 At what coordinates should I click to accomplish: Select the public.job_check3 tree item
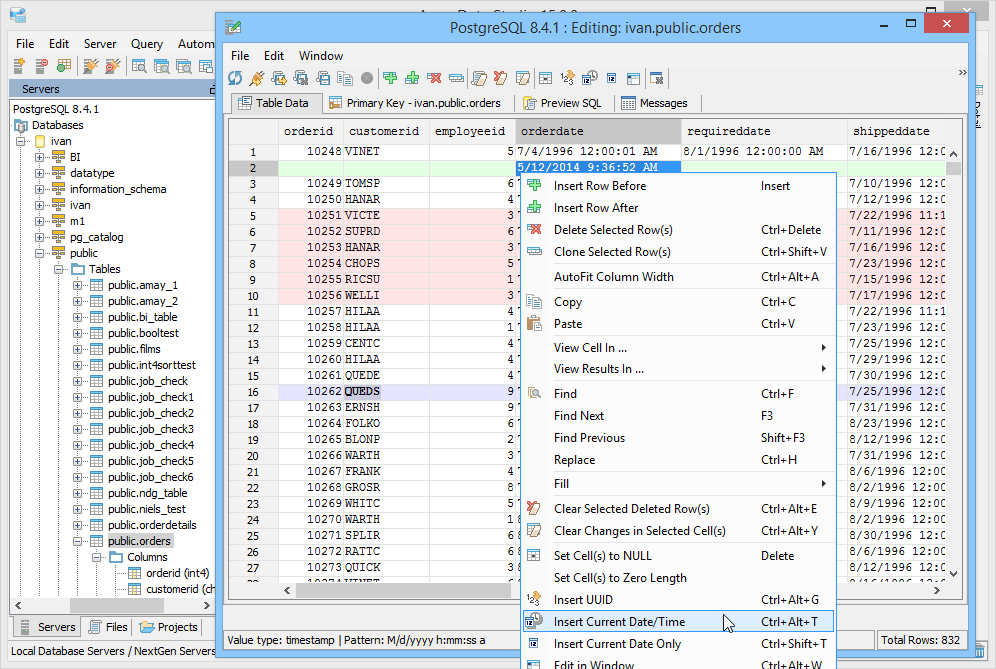pos(151,429)
